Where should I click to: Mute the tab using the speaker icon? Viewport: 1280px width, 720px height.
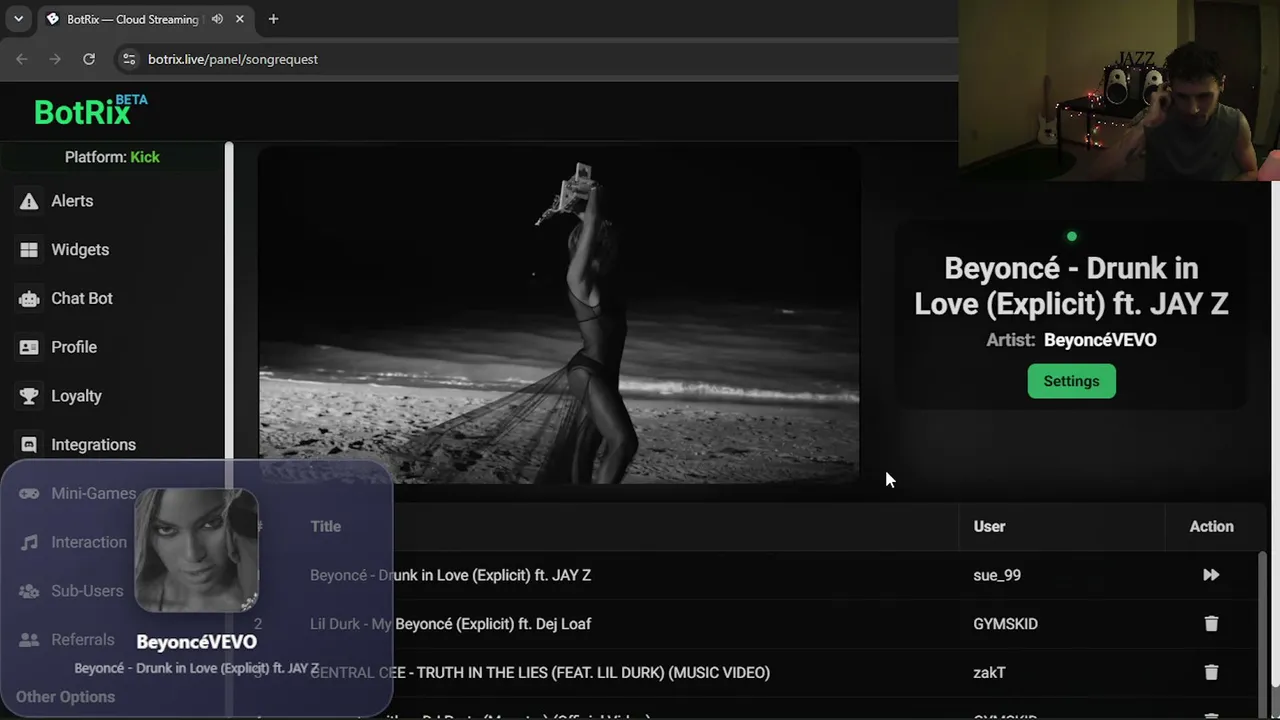217,19
